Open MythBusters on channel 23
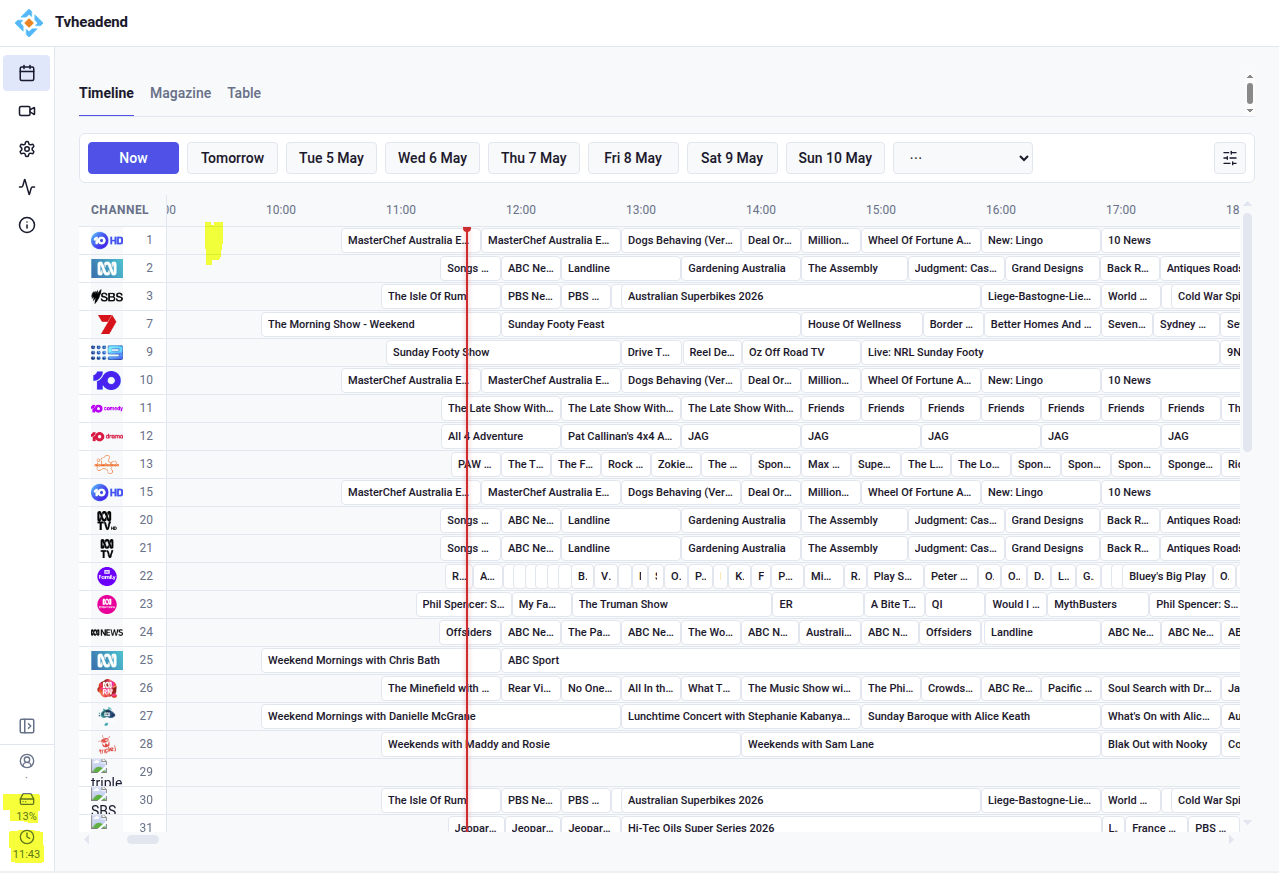 pyautogui.click(x=1097, y=604)
